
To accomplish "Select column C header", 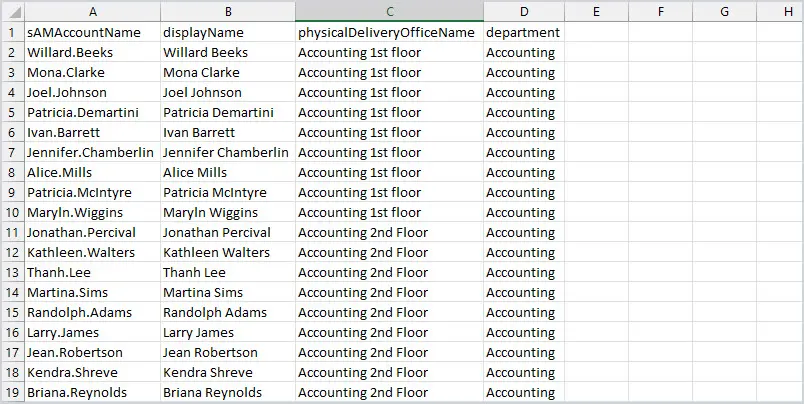I will pyautogui.click(x=390, y=11).
